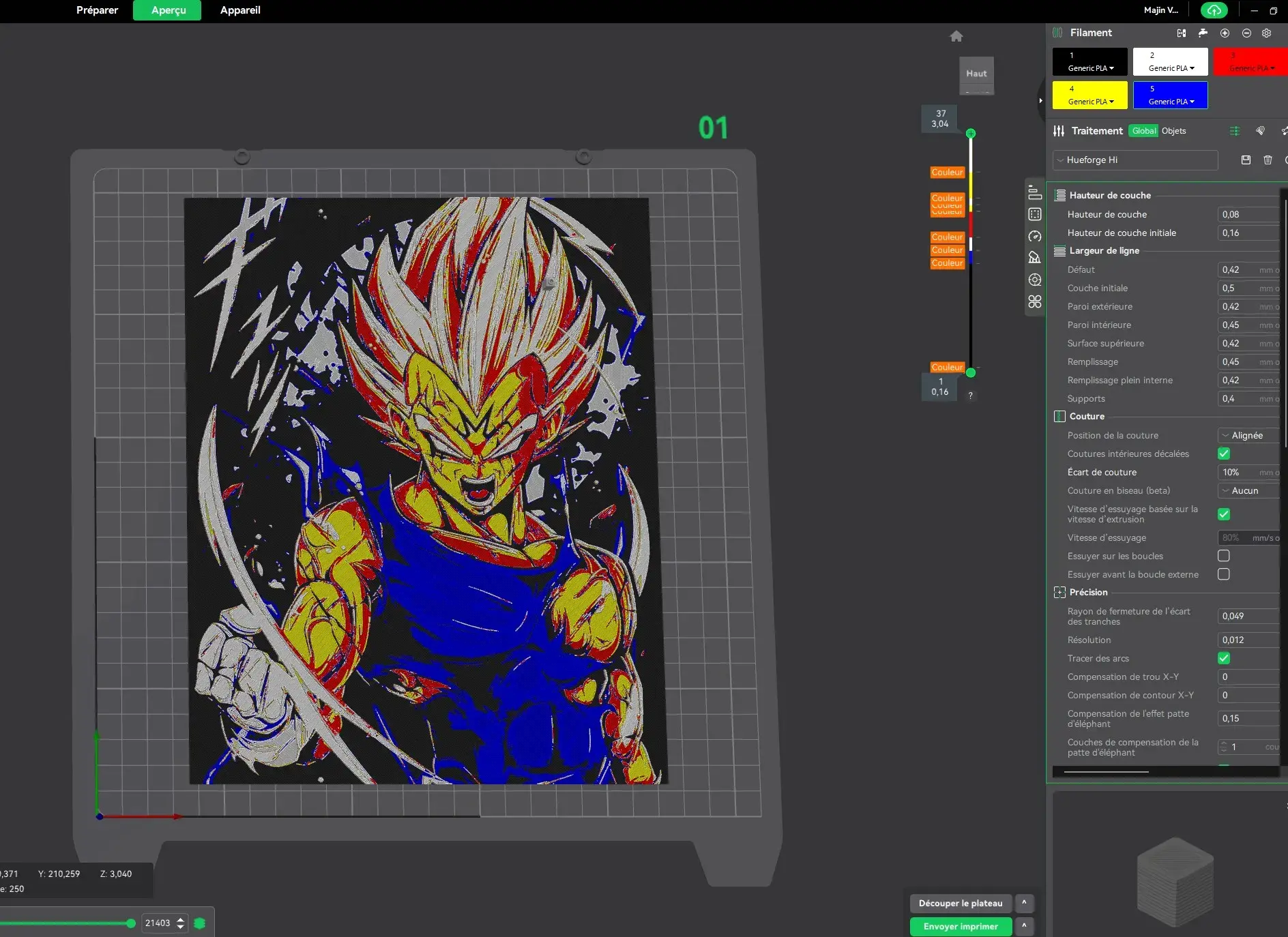Remove a filament with the minus icon
This screenshot has width=1288, height=937.
click(x=1246, y=33)
